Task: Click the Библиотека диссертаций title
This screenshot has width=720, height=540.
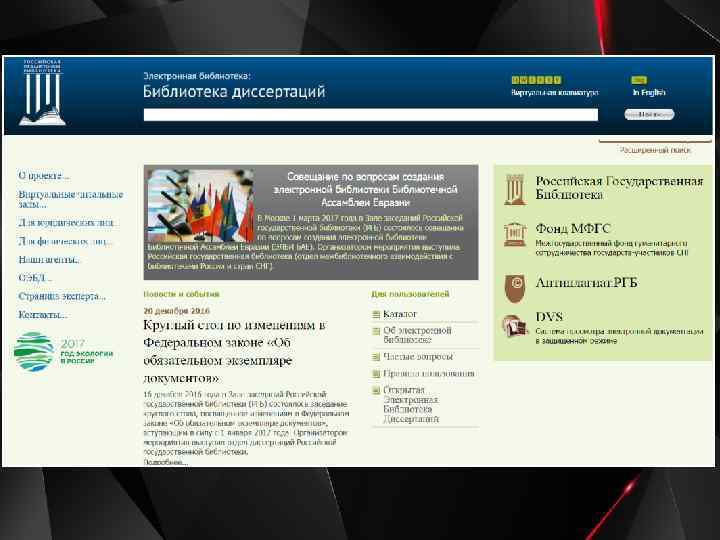Action: click(234, 91)
